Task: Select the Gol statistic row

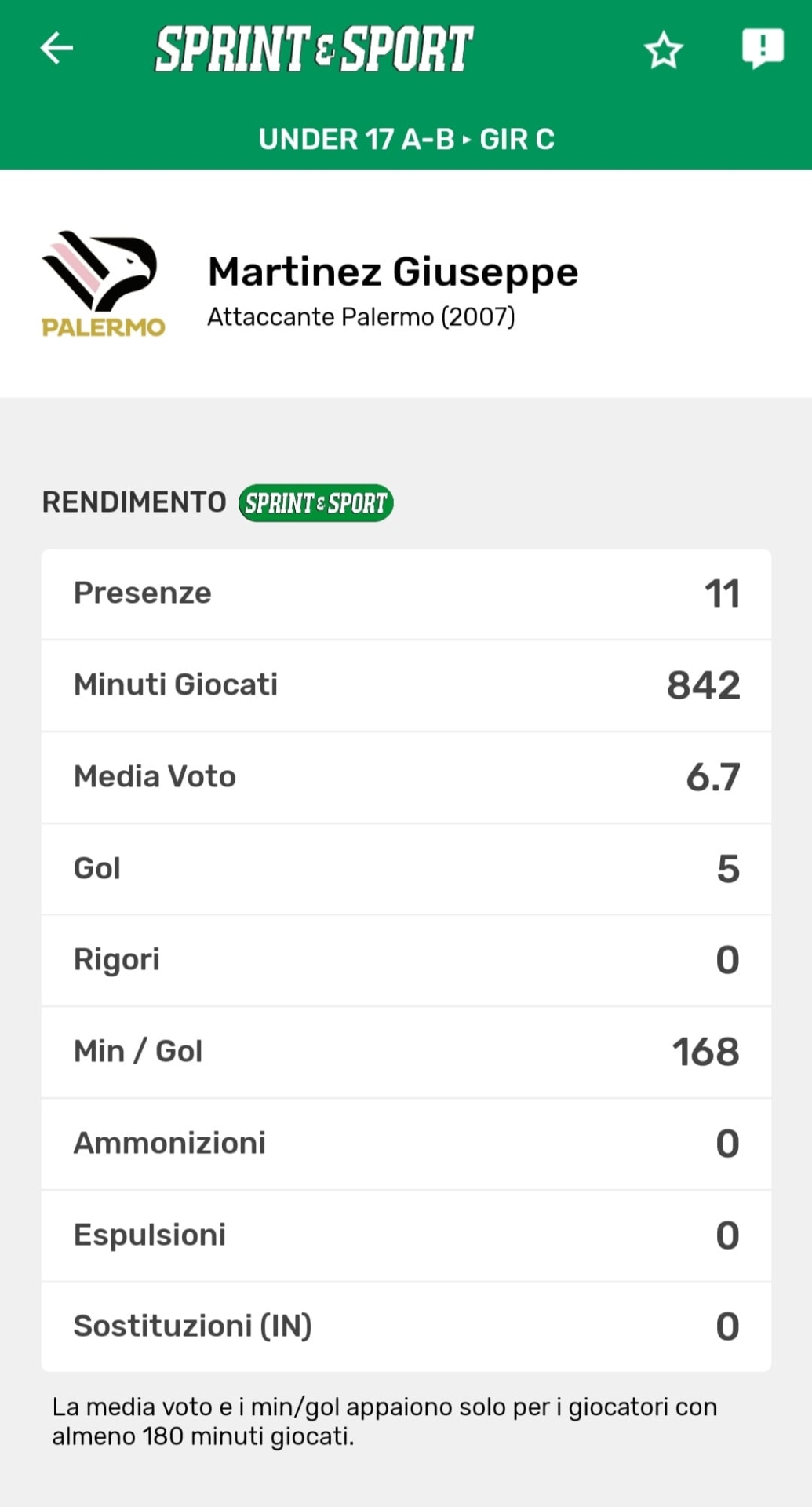Action: coord(406,869)
